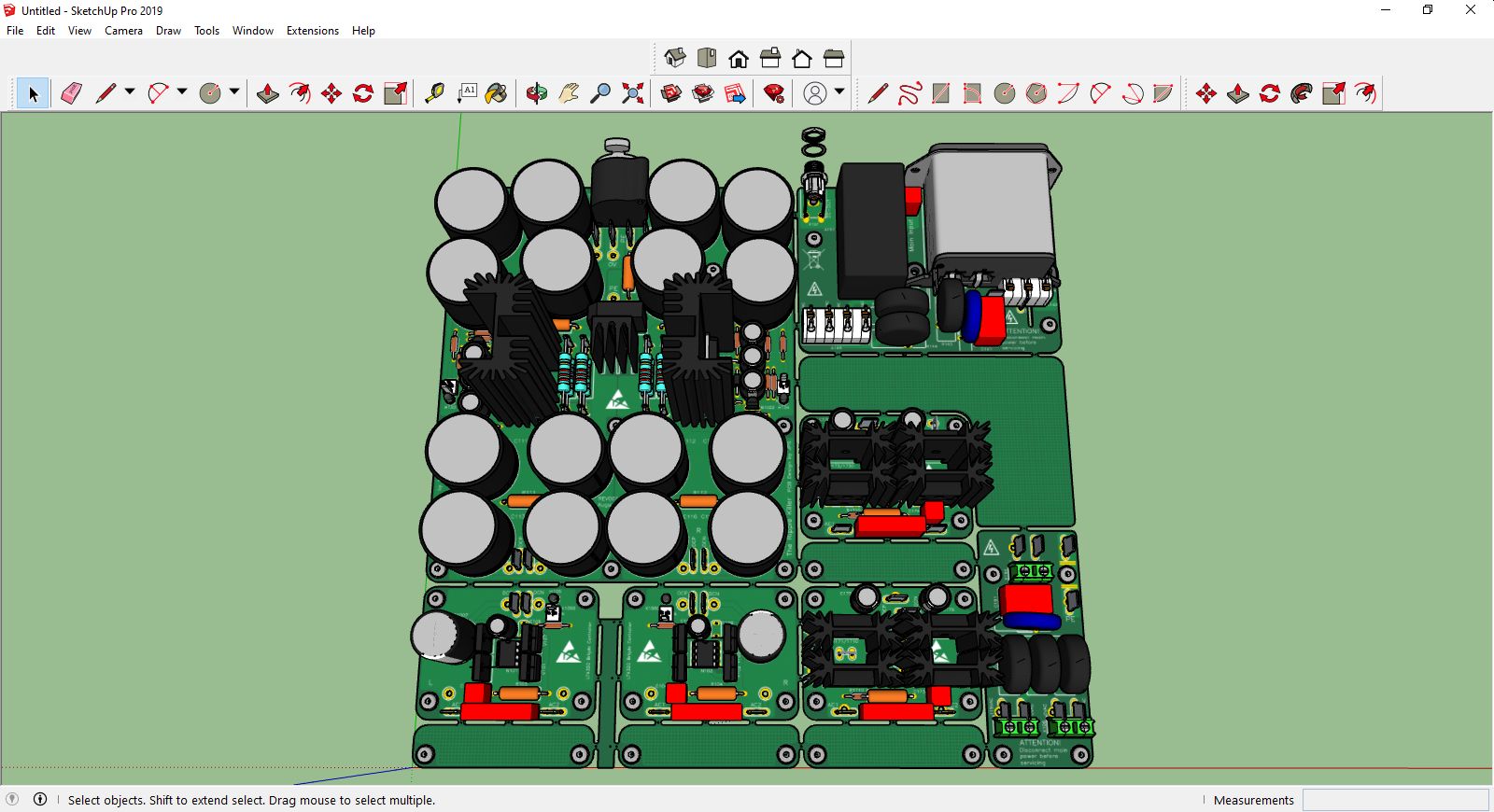The width and height of the screenshot is (1494, 812).
Task: Select Rotate tool next to Follow Me
Action: point(1270,93)
